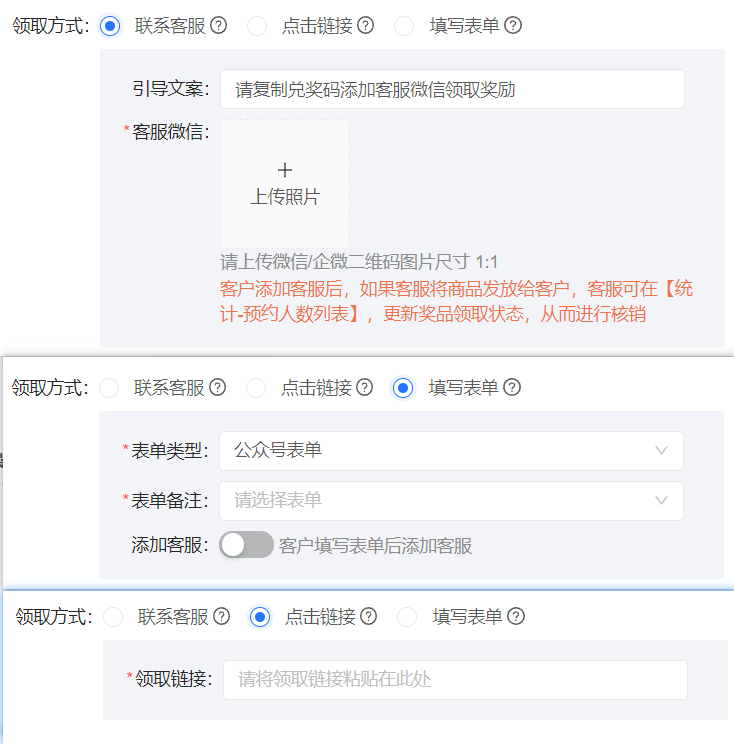Open the 表单备注 dropdown 请选择表单
The image size is (734, 744).
pos(451,501)
